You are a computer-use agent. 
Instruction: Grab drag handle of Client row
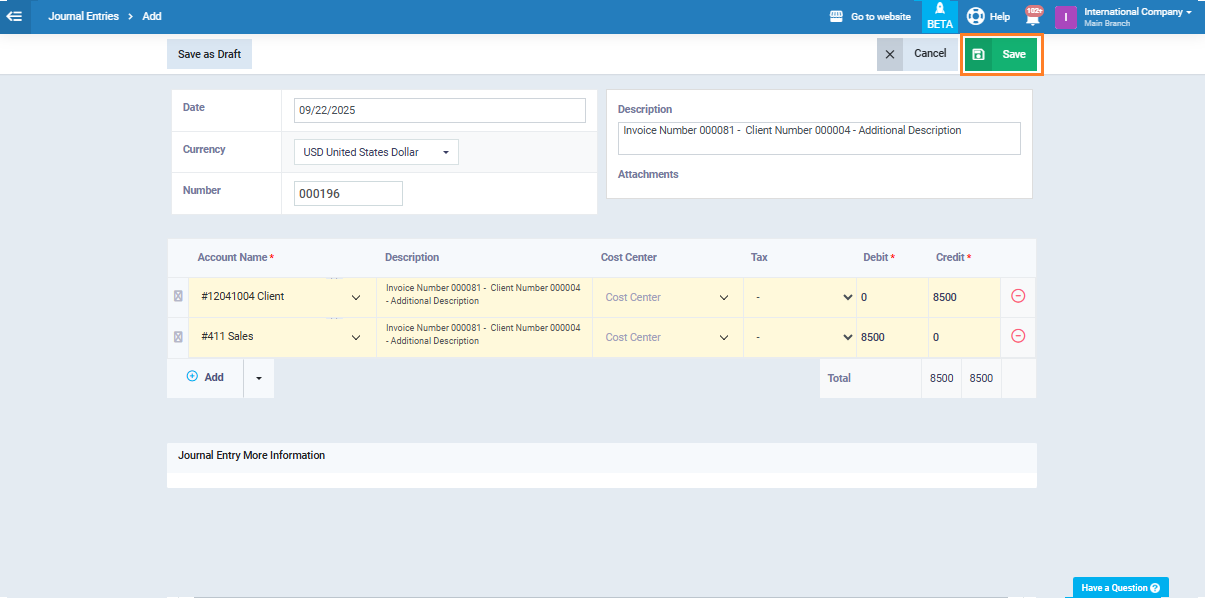pyautogui.click(x=178, y=297)
